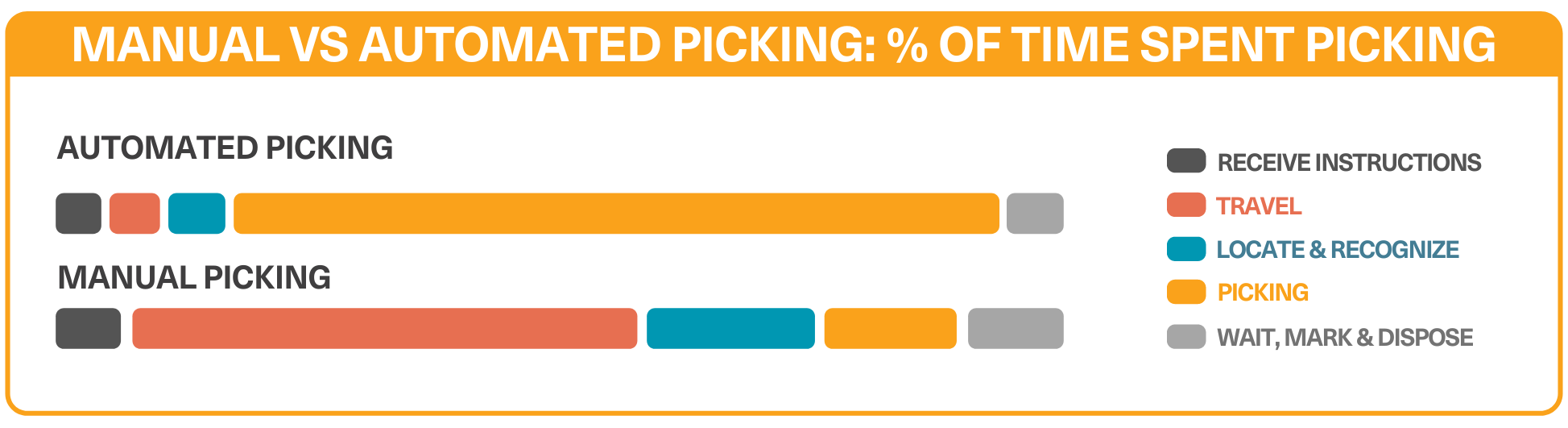
Task: Click the Manual vs Automated Picking title banner
Action: pyautogui.click(x=784, y=44)
